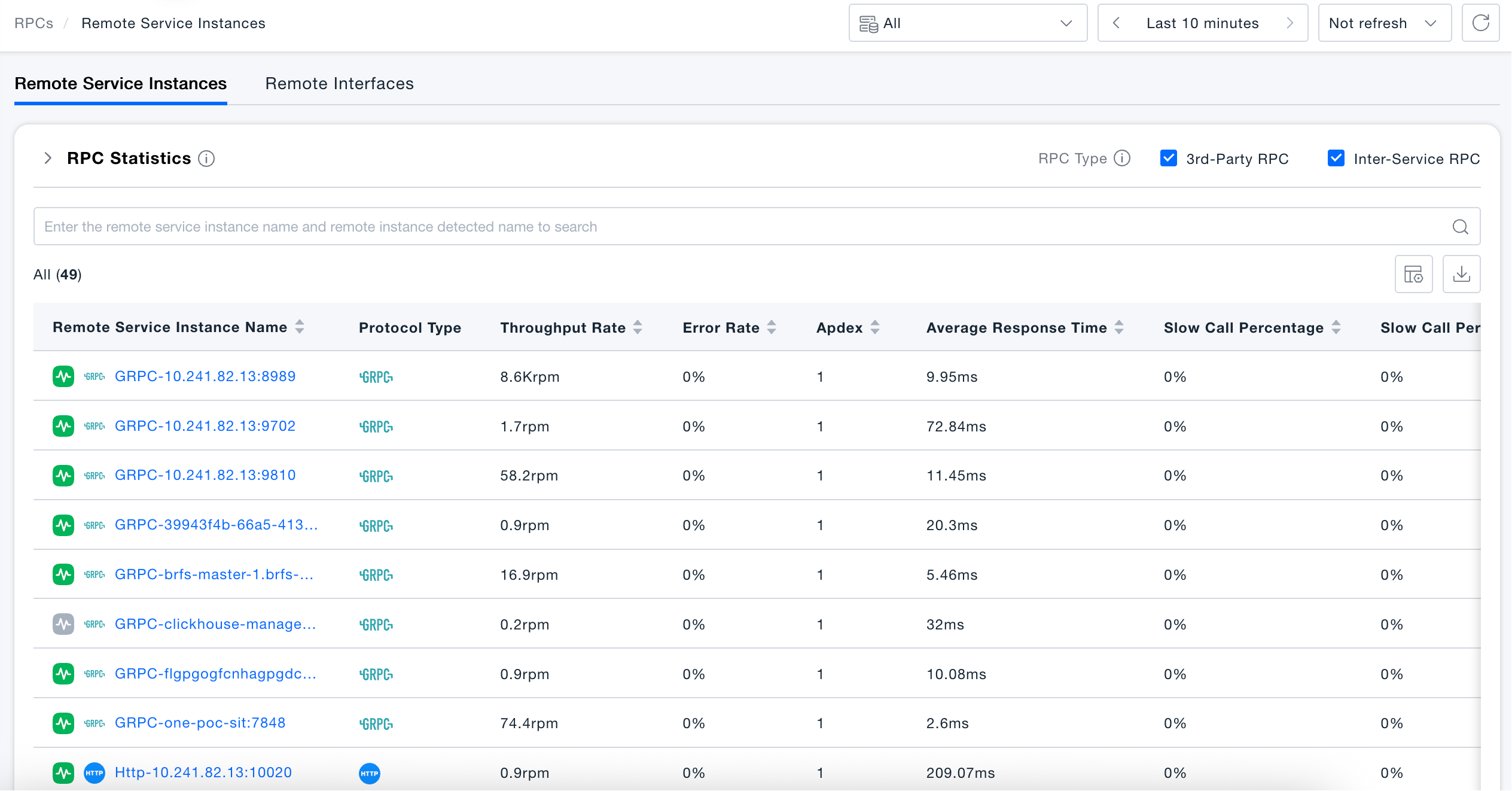Viewport: 1512px width, 791px height.
Task: Expand the RPC Statistics section
Action: click(48, 159)
